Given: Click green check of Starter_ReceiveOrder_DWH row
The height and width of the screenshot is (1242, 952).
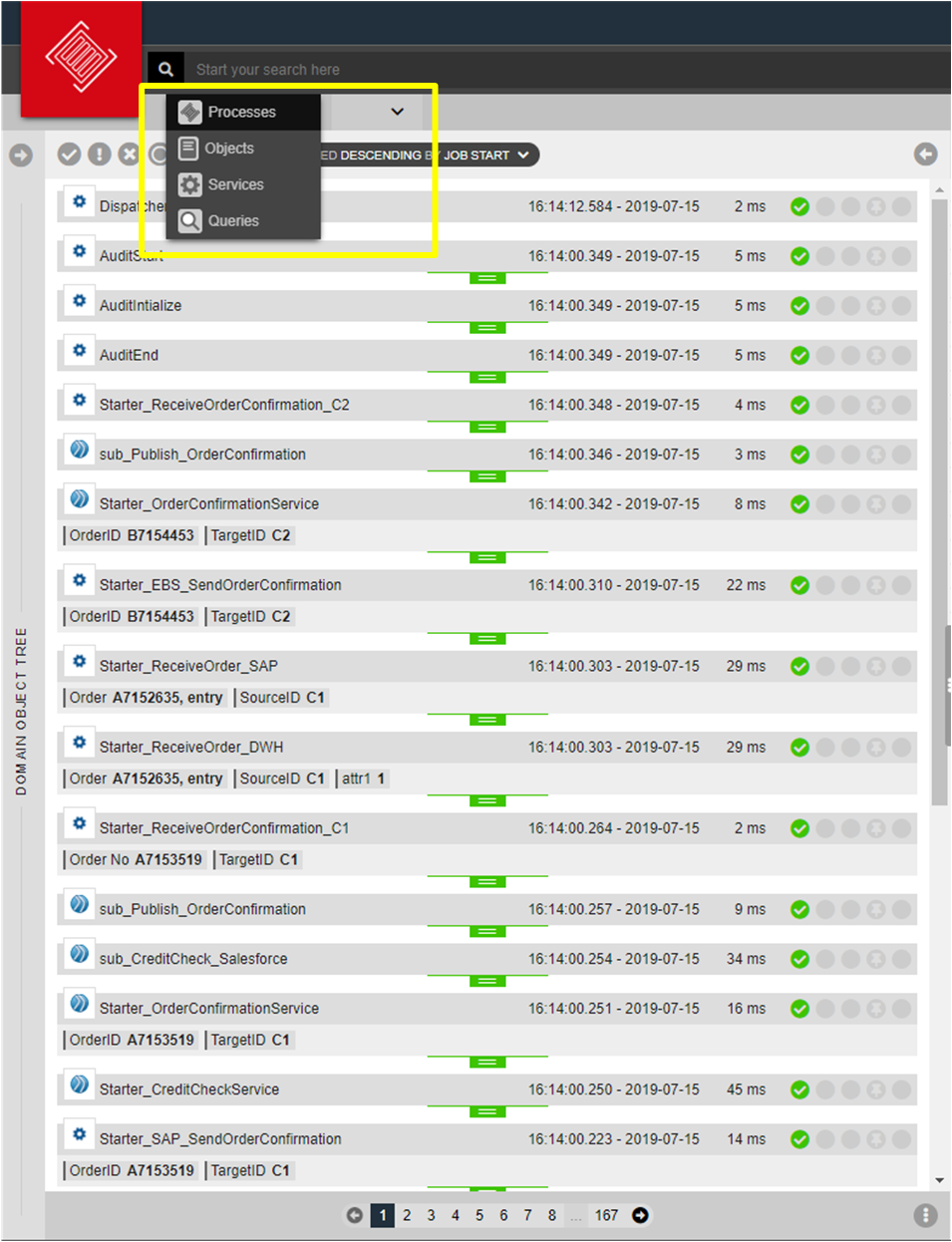Looking at the screenshot, I should point(799,747).
